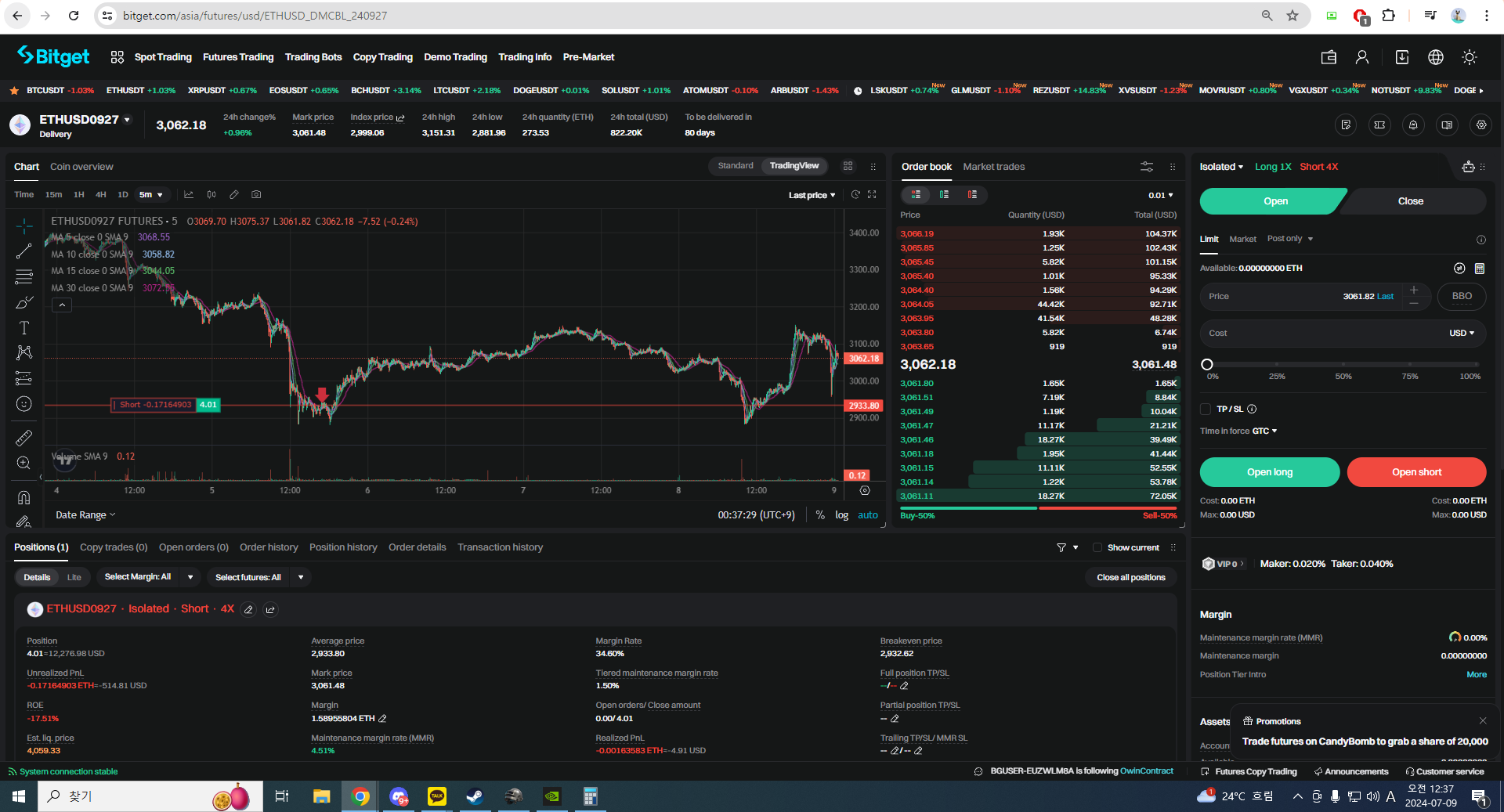This screenshot has height=812, width=1504.
Task: Select the ruler measure tool
Action: pos(23,438)
